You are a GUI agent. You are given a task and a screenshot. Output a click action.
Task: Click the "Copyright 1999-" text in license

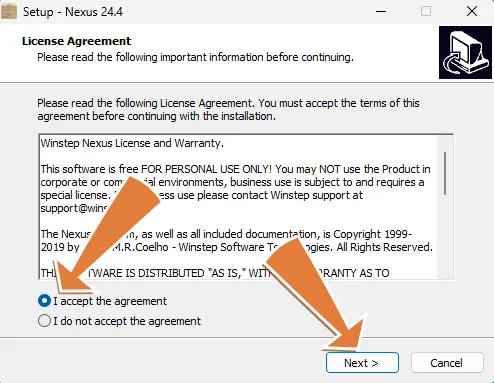[x=373, y=234]
